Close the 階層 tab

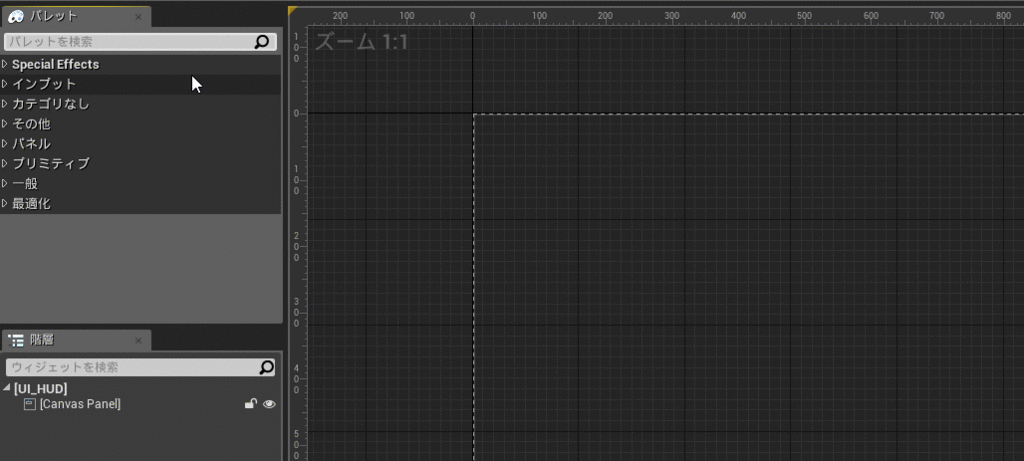click(138, 340)
